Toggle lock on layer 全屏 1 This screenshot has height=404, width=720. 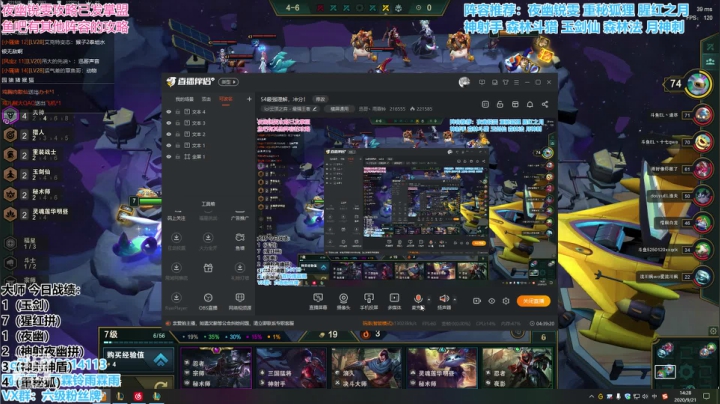coord(178,157)
